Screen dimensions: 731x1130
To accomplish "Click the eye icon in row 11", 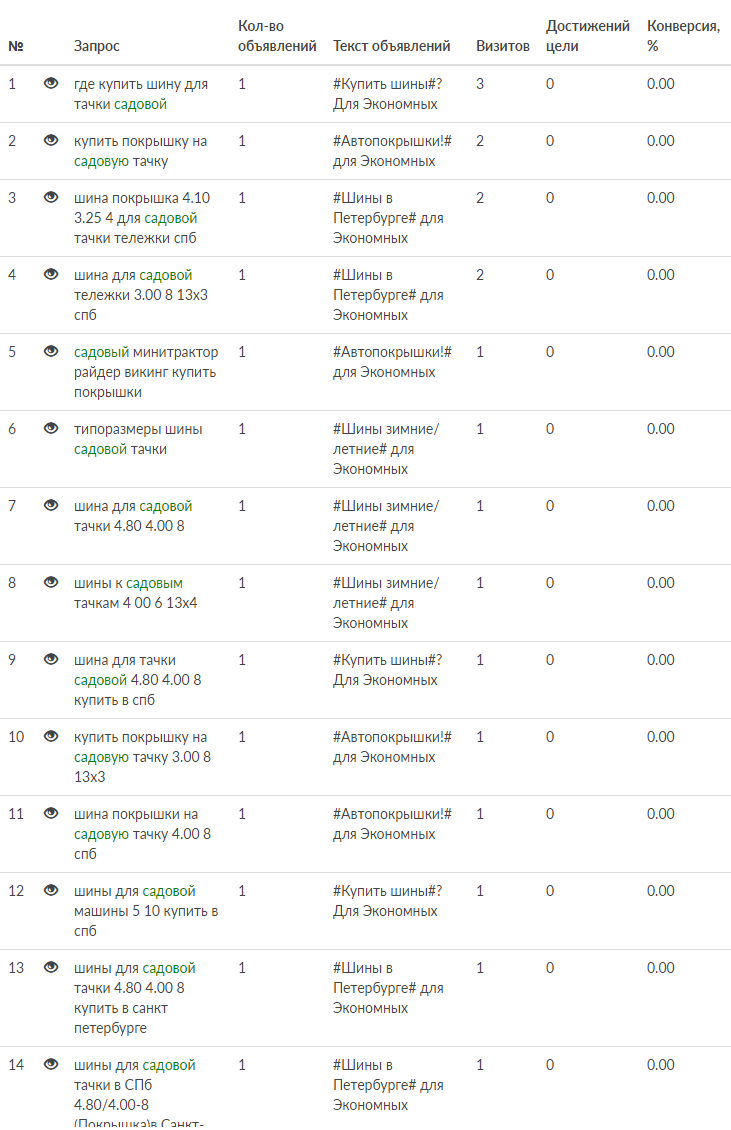I will pos(51,814).
